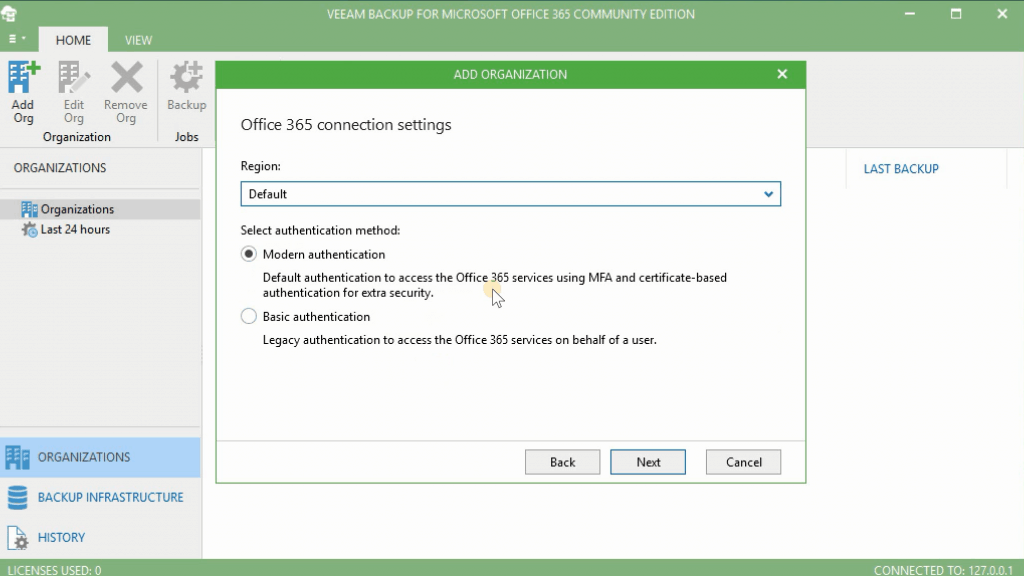Viewport: 1024px width, 576px height.
Task: Click the Backup job ribbon icon
Action: 186,86
